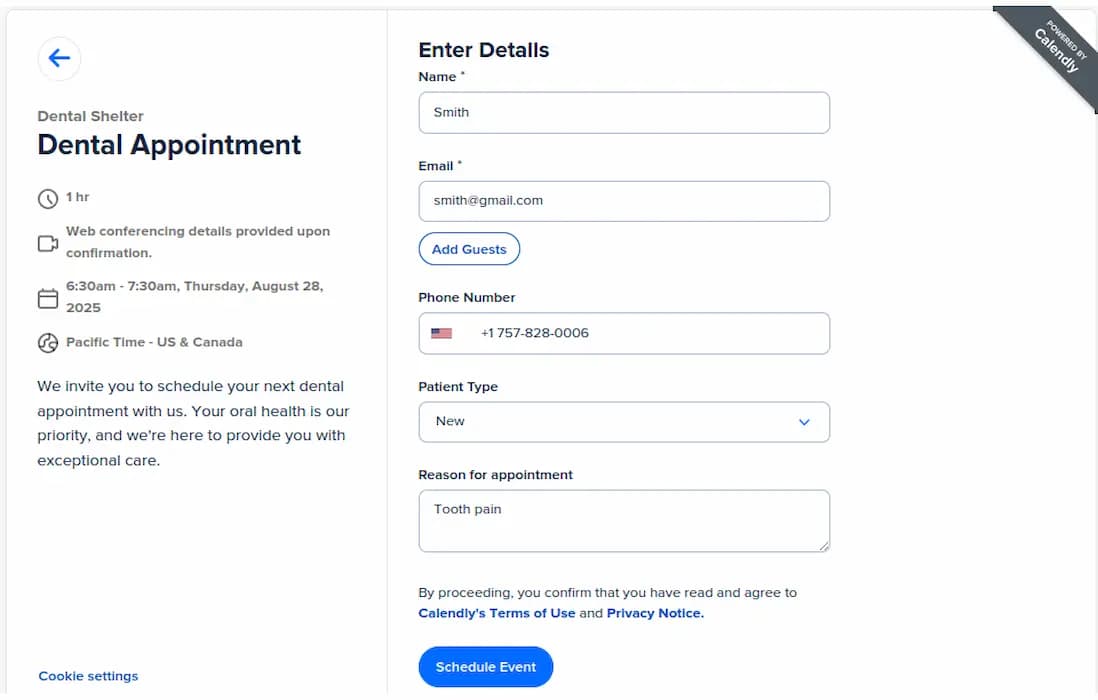The image size is (1098, 700).
Task: Expand the Patient Type dropdown chevron
Action: coord(804,422)
